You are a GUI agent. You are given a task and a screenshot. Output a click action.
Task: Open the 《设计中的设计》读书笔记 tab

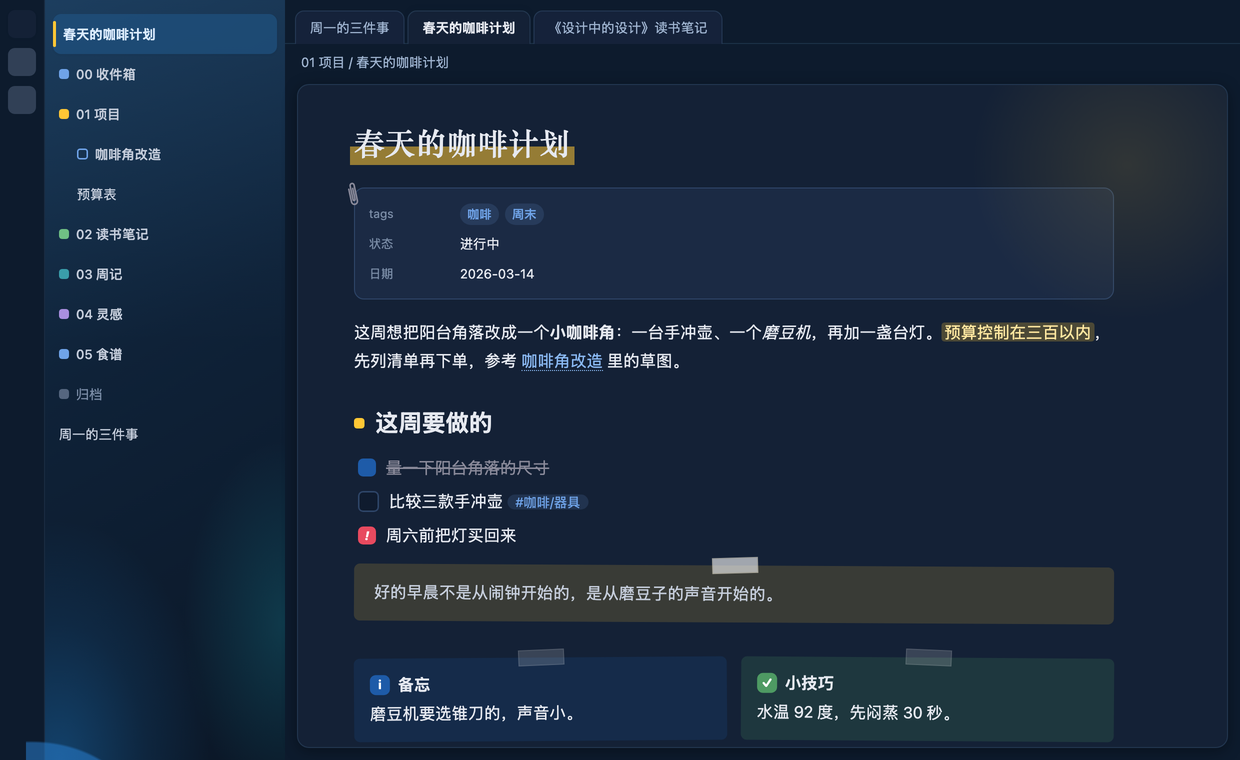(628, 28)
